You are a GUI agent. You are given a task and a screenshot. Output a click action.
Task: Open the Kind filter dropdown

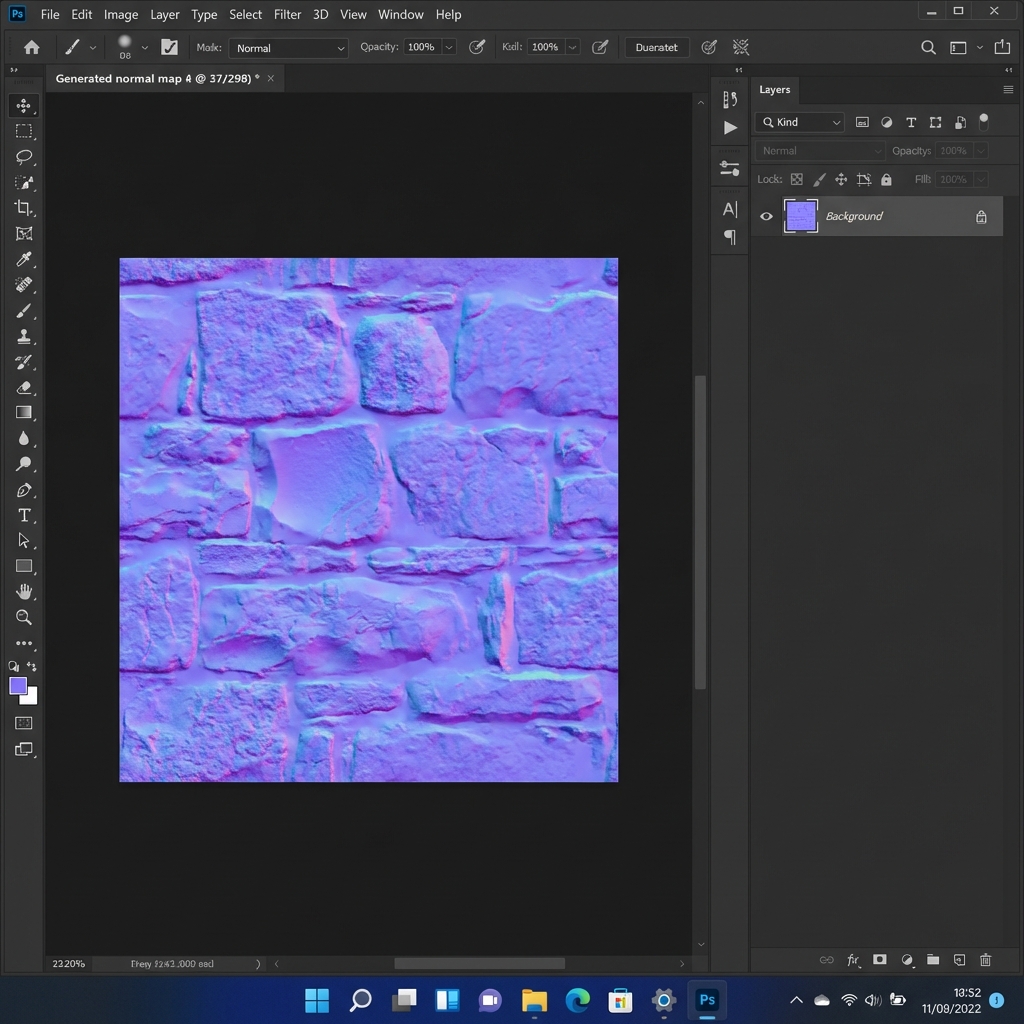point(798,121)
